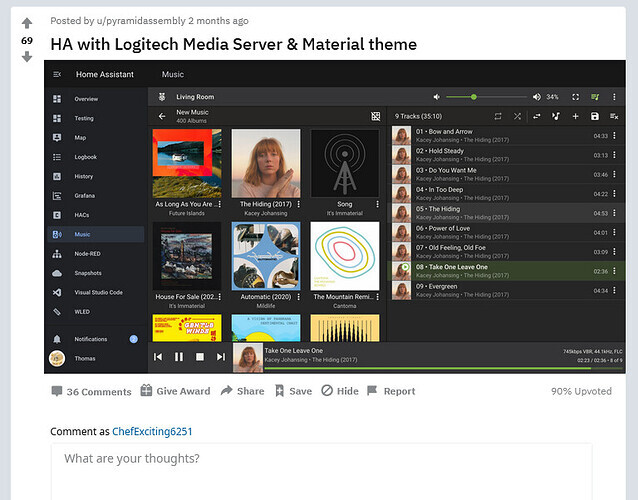
Task: Open the Grafana panel
Action: click(84, 196)
